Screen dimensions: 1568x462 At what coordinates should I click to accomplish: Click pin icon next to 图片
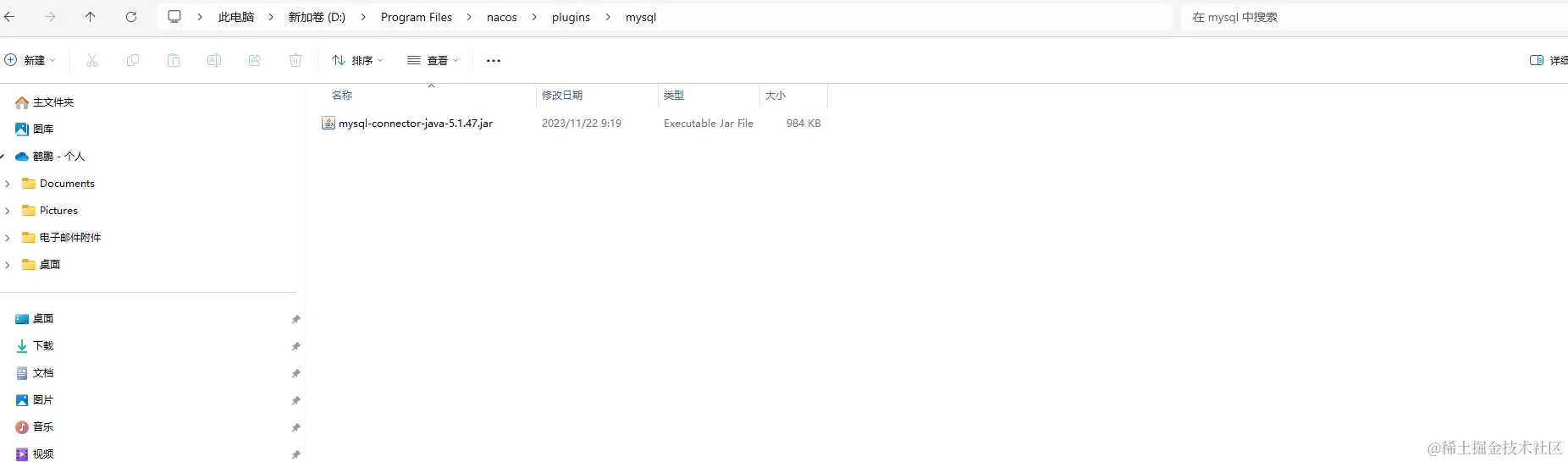pyautogui.click(x=295, y=400)
